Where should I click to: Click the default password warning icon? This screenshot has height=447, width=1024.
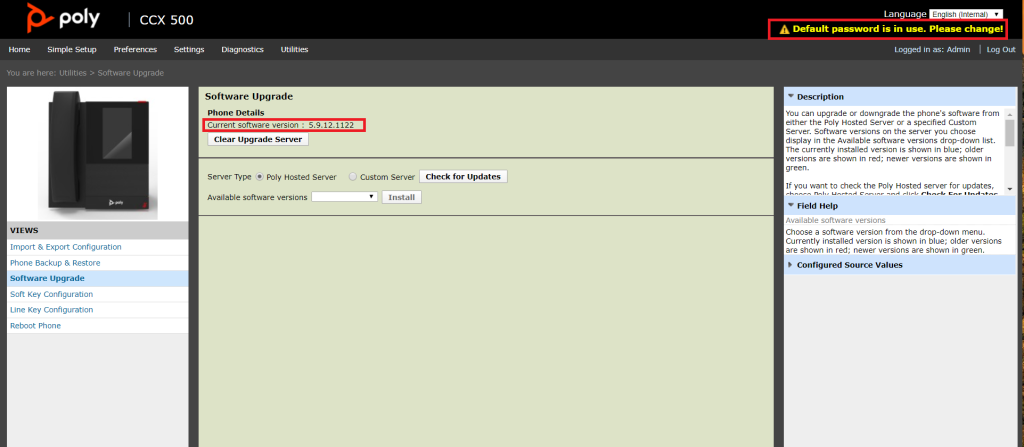click(783, 29)
